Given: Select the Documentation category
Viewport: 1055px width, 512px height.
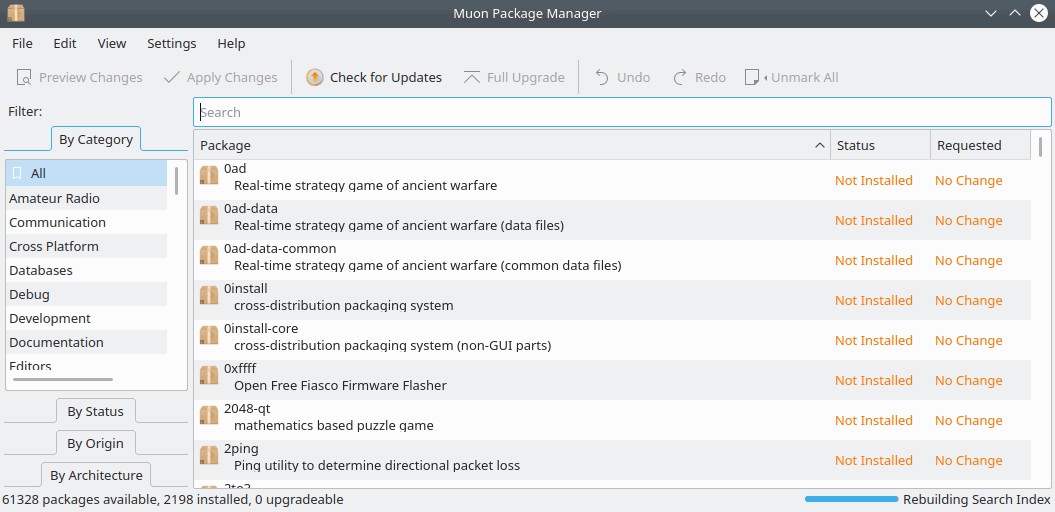Looking at the screenshot, I should tap(86, 342).
